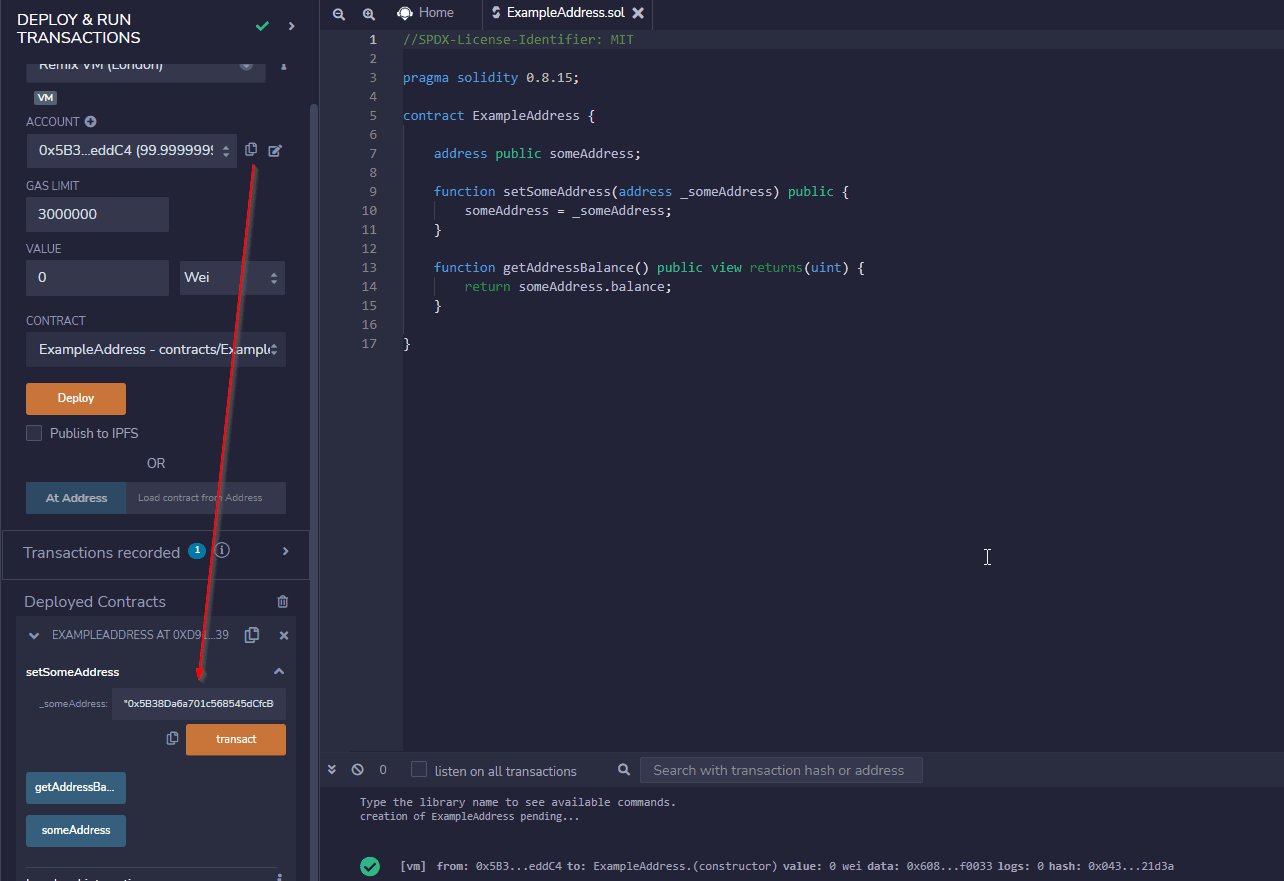Click the getAddressBalance function definition line
This screenshot has width=1284, height=881.
[x=649, y=267]
